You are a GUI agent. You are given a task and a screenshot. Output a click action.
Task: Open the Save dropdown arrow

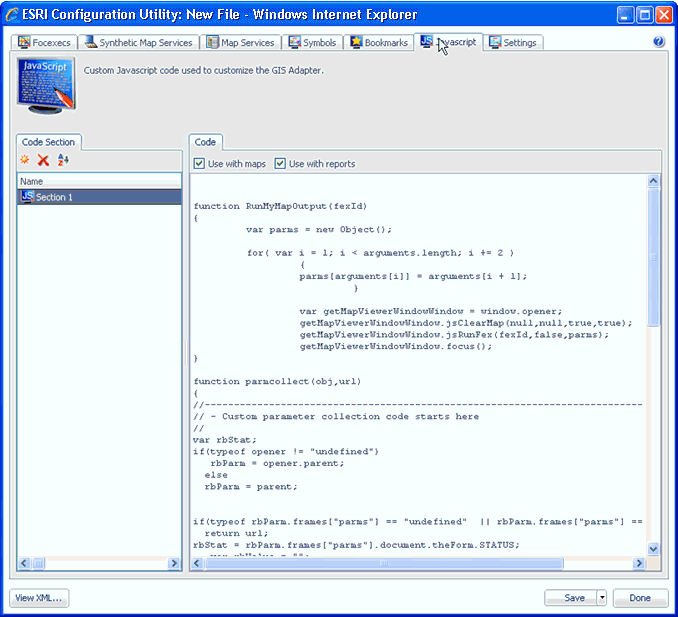click(x=601, y=598)
